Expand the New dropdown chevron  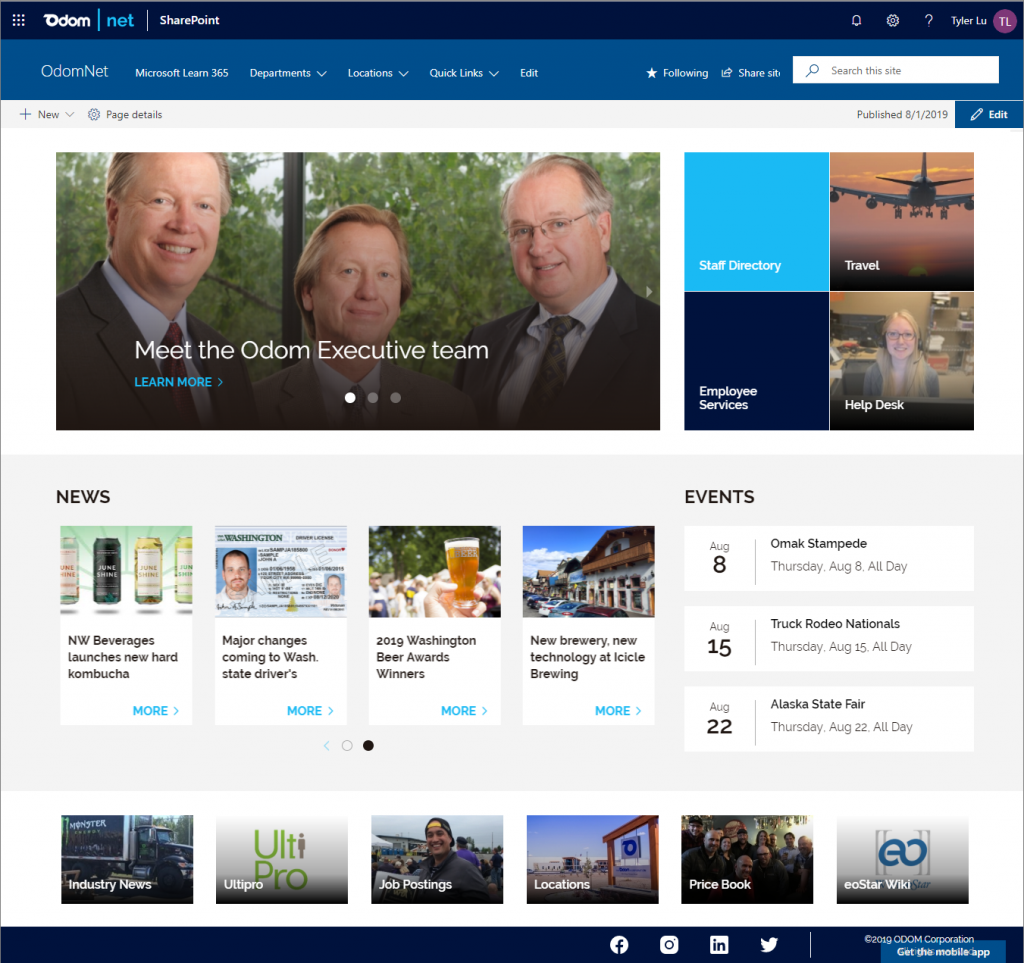[69, 114]
